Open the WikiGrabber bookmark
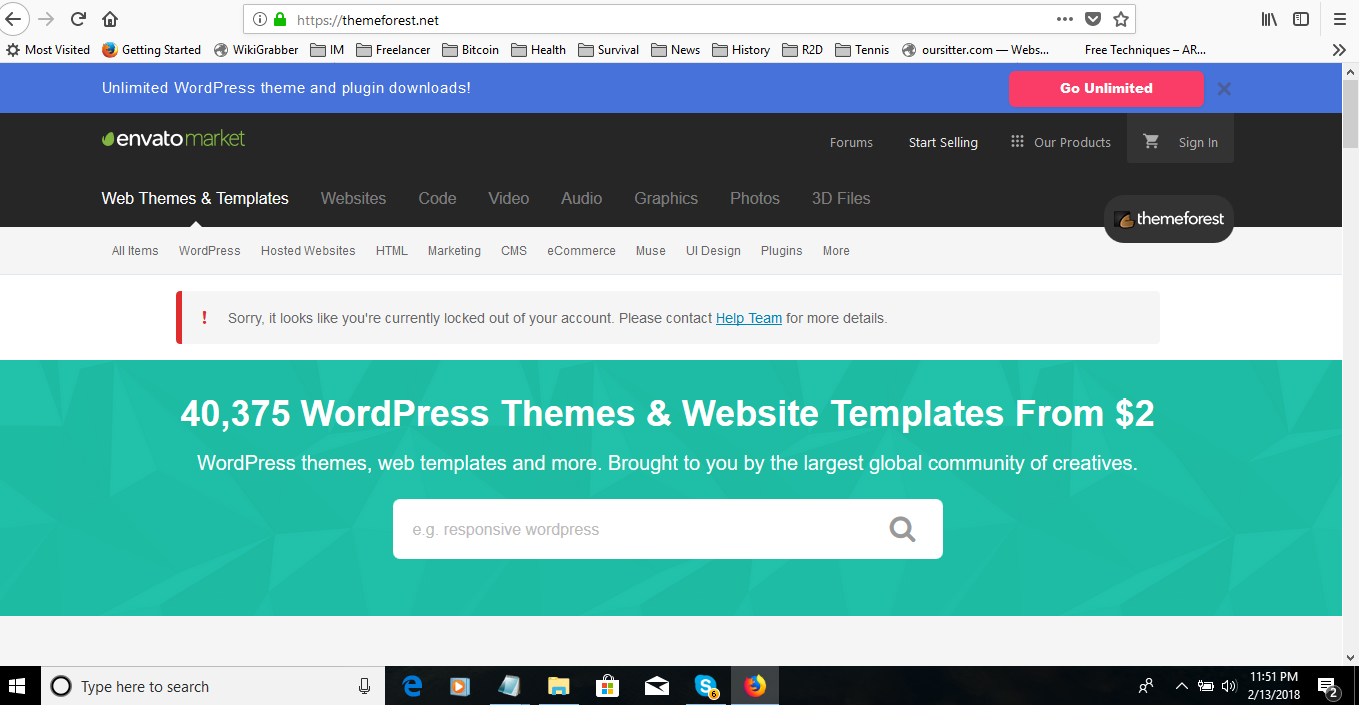The width and height of the screenshot is (1359, 705). click(255, 49)
